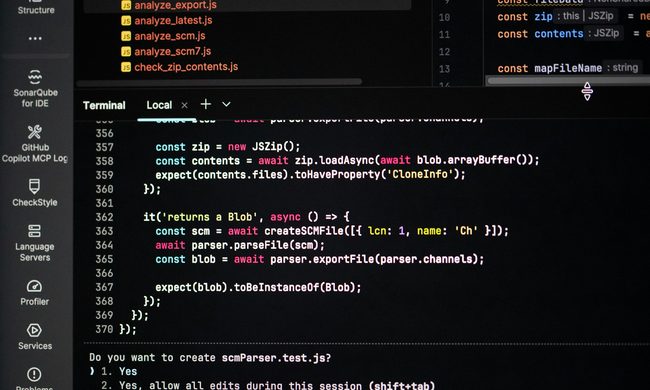Open the Language Servers panel
The width and height of the screenshot is (650, 390).
pyautogui.click(x=35, y=243)
